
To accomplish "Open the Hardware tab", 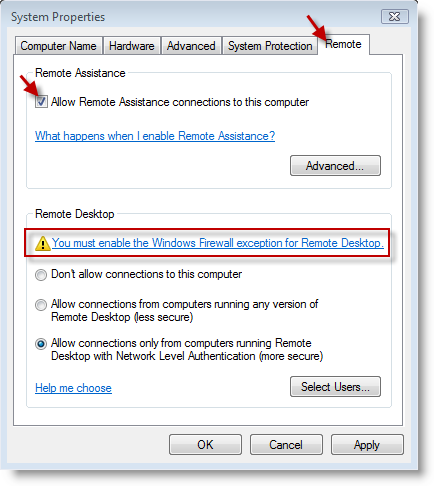I will pyautogui.click(x=132, y=46).
